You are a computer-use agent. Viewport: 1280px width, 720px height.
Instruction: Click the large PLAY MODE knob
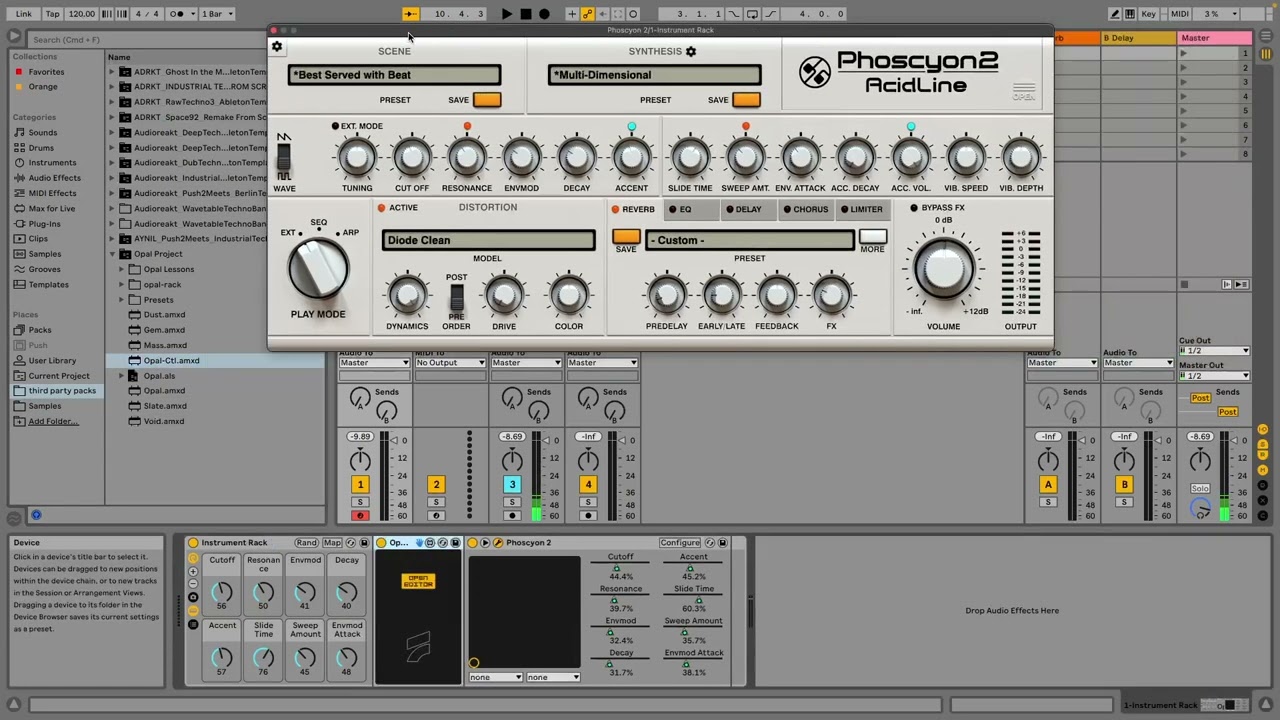pyautogui.click(x=318, y=269)
